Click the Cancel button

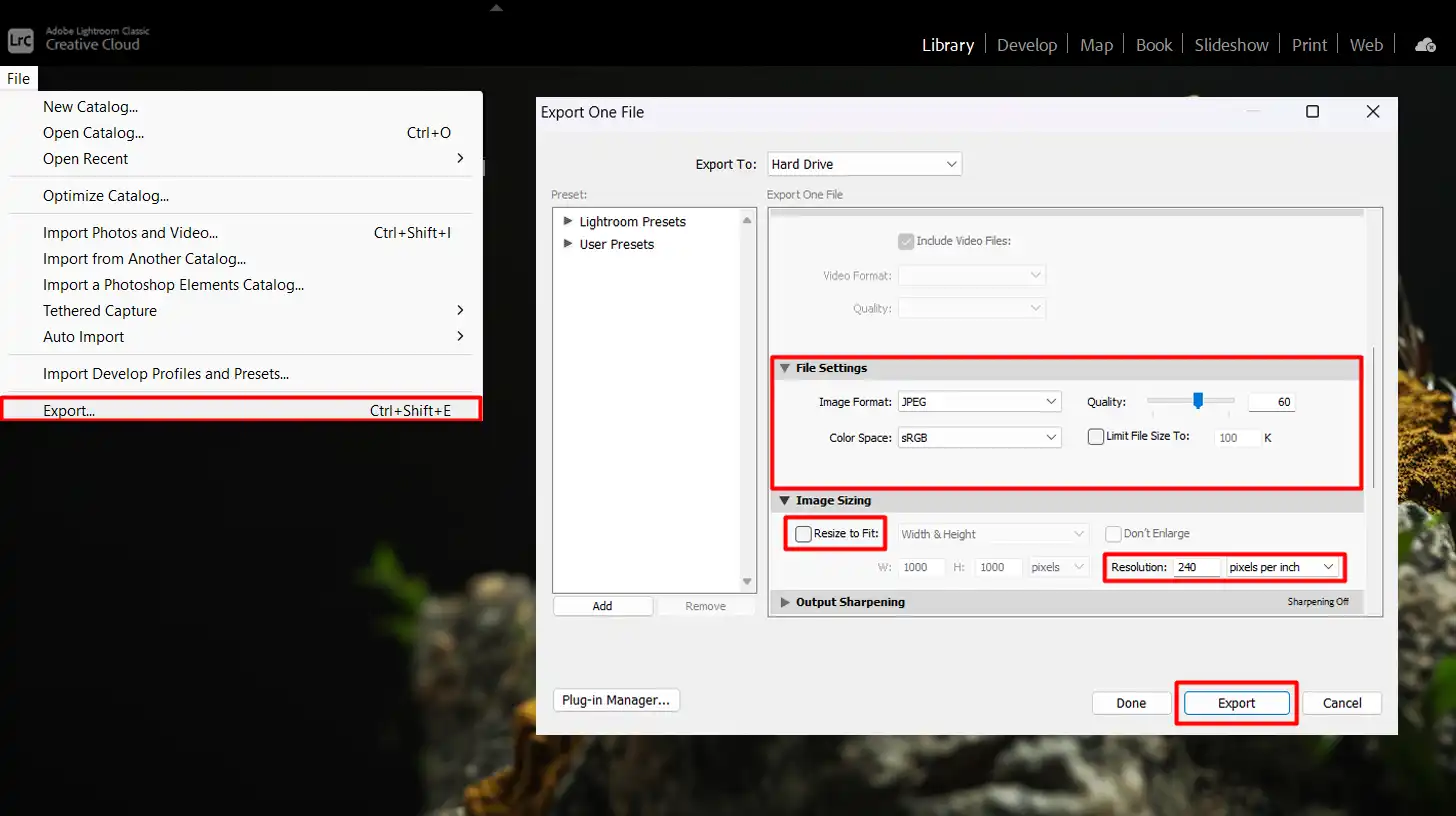[1342, 703]
